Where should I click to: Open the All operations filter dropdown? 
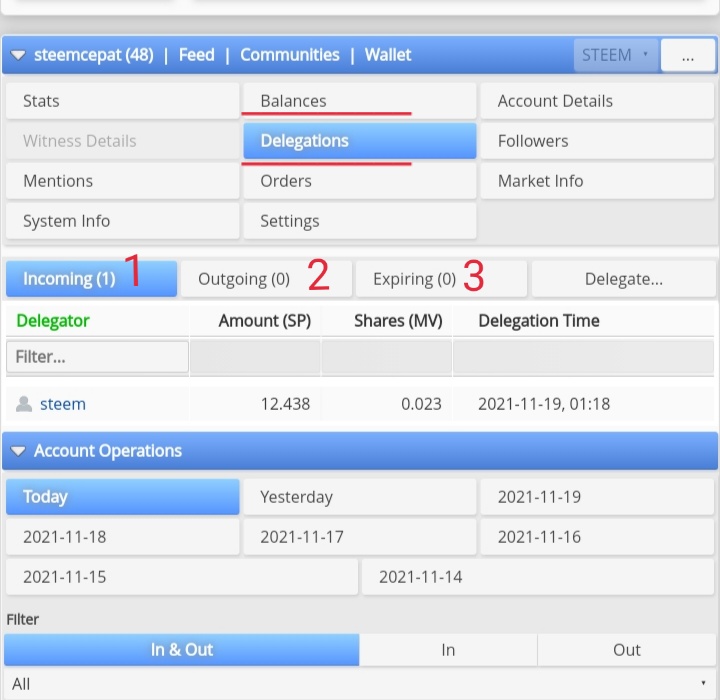click(360, 684)
